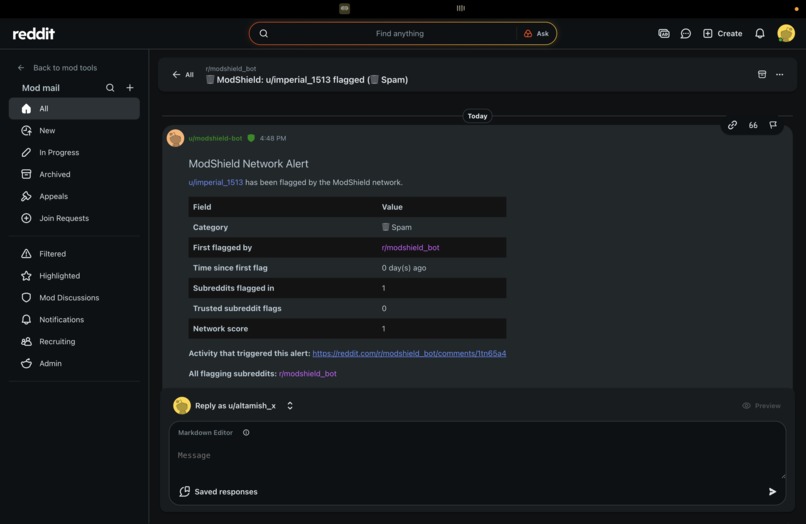Archive this conversation using header icon
This screenshot has height=524, width=806.
(762, 75)
